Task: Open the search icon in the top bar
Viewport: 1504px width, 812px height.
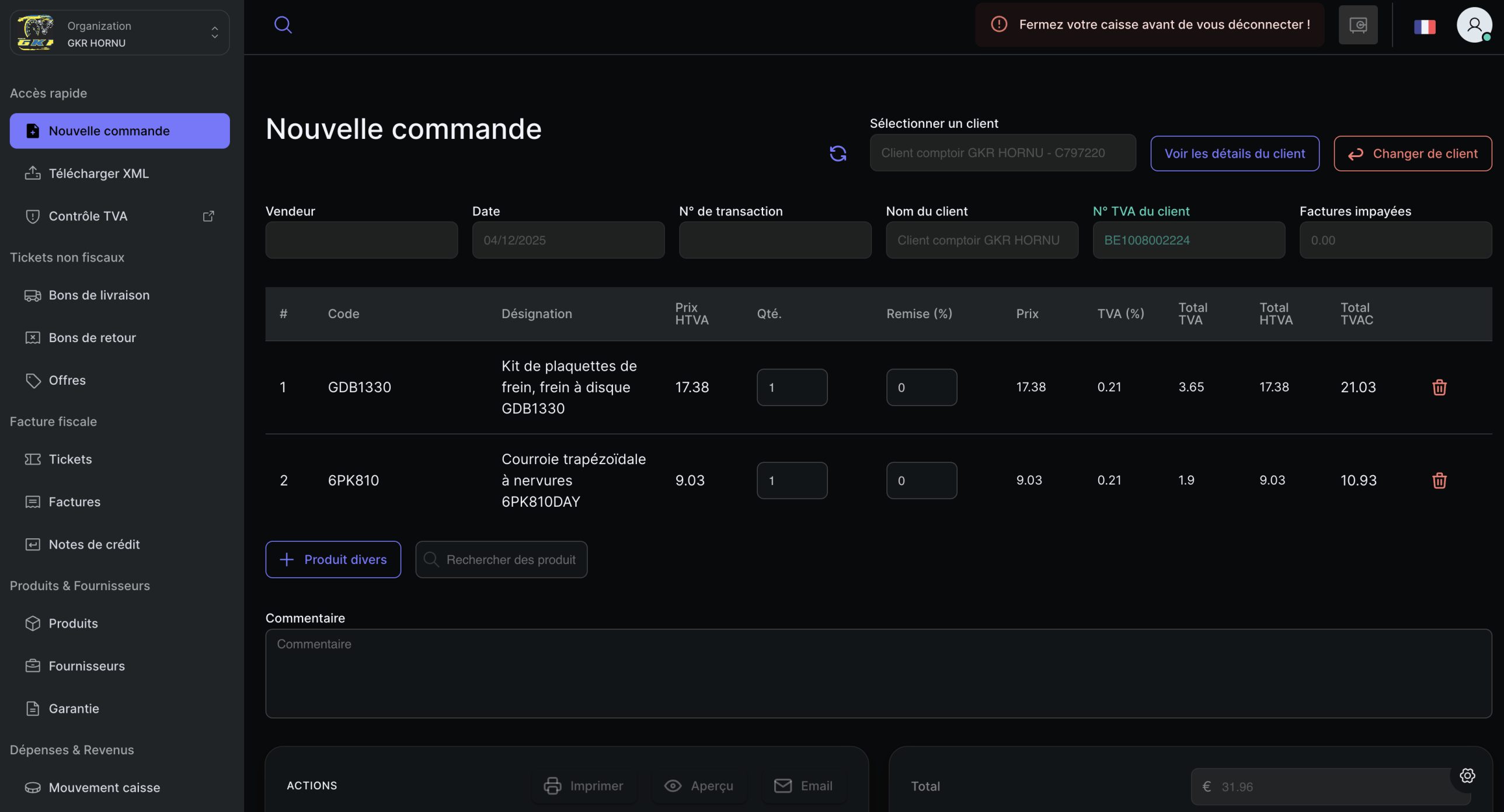Action: pyautogui.click(x=283, y=25)
